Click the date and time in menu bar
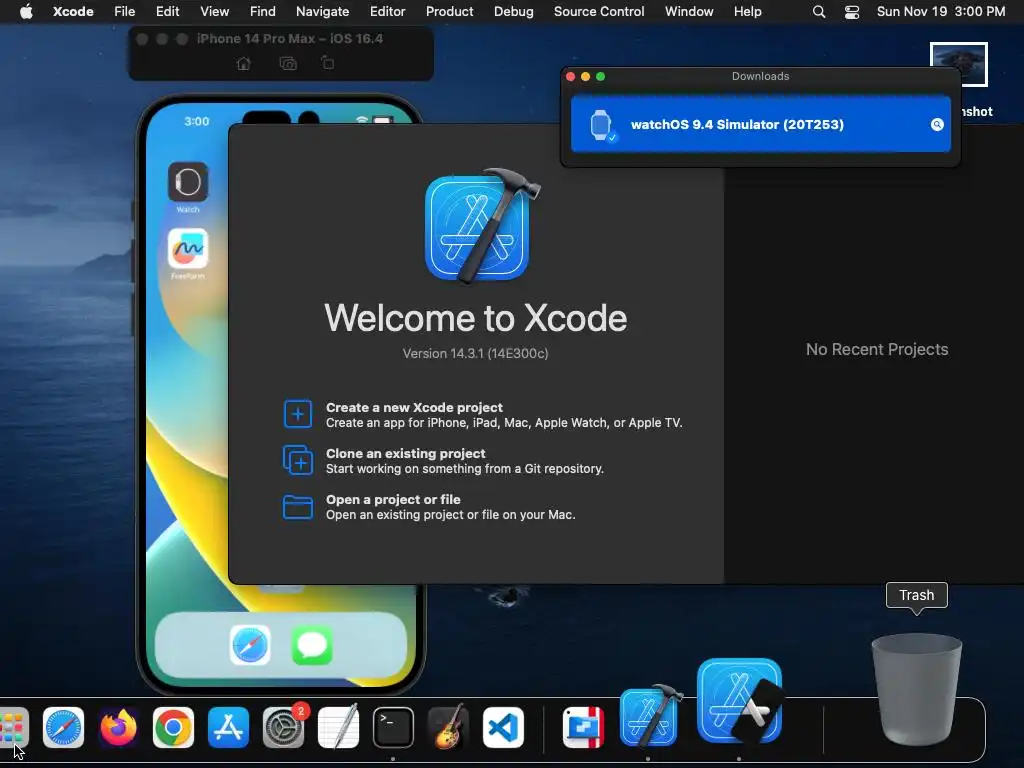 940,11
